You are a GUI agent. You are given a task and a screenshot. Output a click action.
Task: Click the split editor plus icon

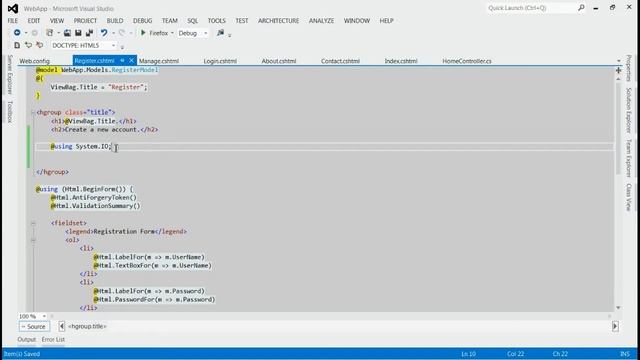618,71
